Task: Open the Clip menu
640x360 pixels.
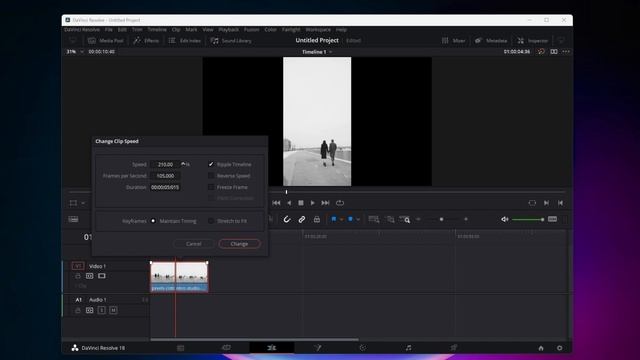Action: point(176,29)
